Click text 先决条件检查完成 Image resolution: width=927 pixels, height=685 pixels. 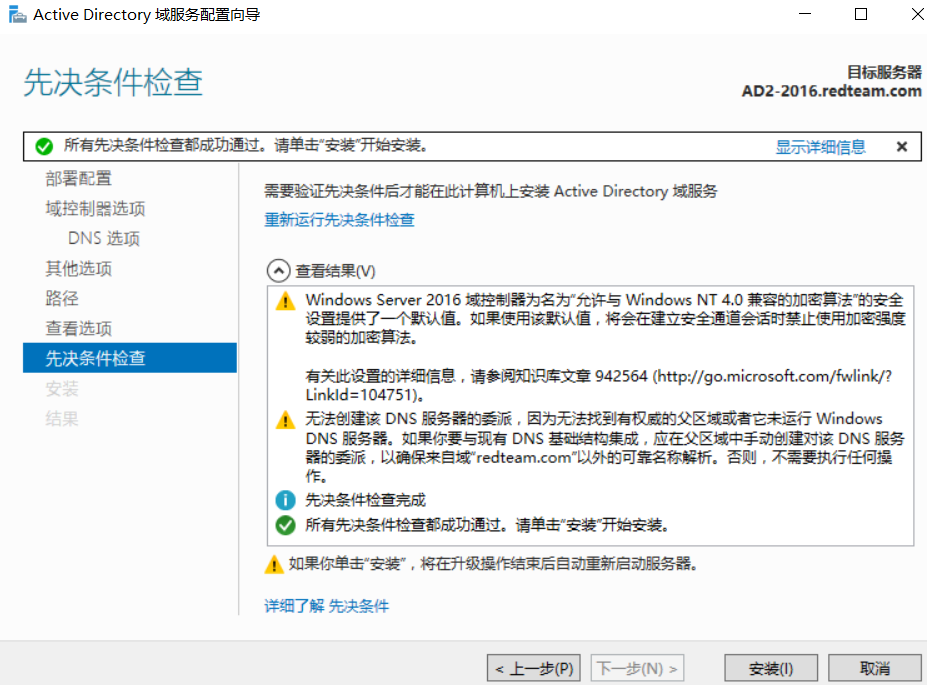pyautogui.click(x=365, y=500)
